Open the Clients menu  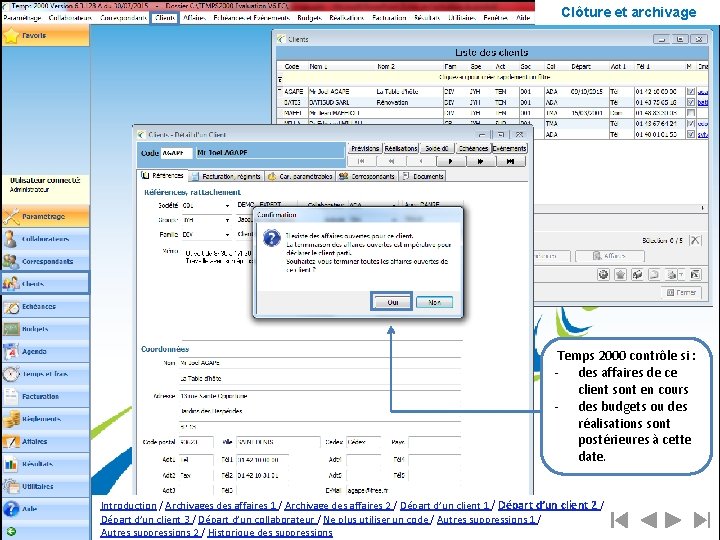click(165, 18)
